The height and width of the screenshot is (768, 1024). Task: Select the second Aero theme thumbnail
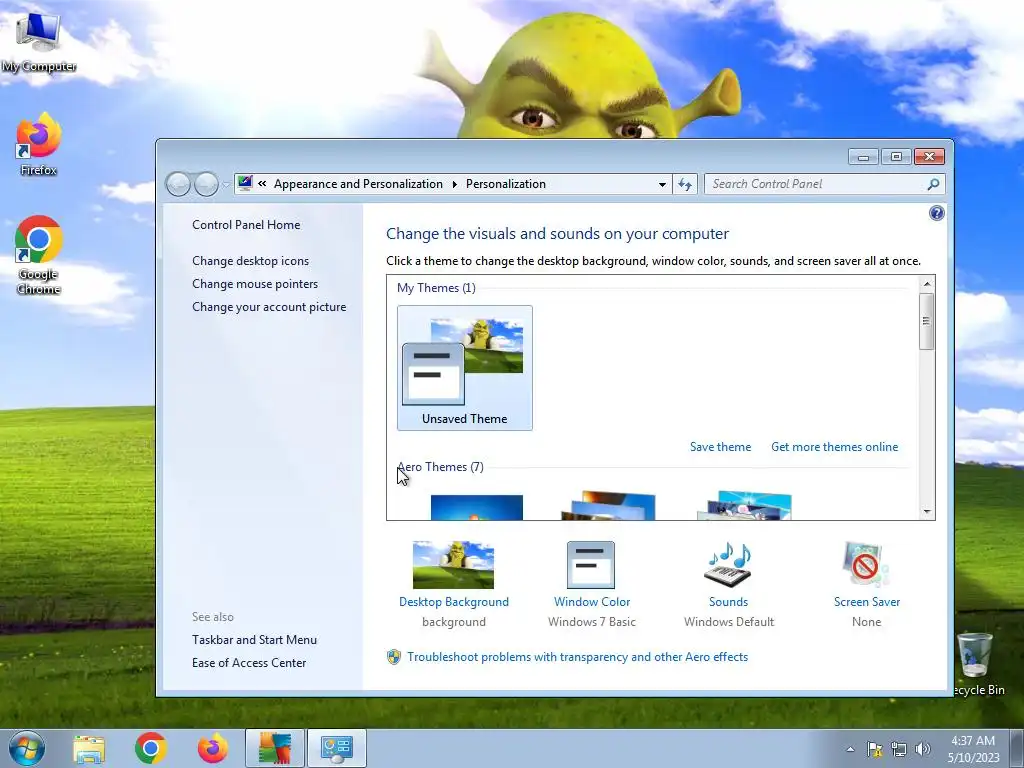click(608, 505)
